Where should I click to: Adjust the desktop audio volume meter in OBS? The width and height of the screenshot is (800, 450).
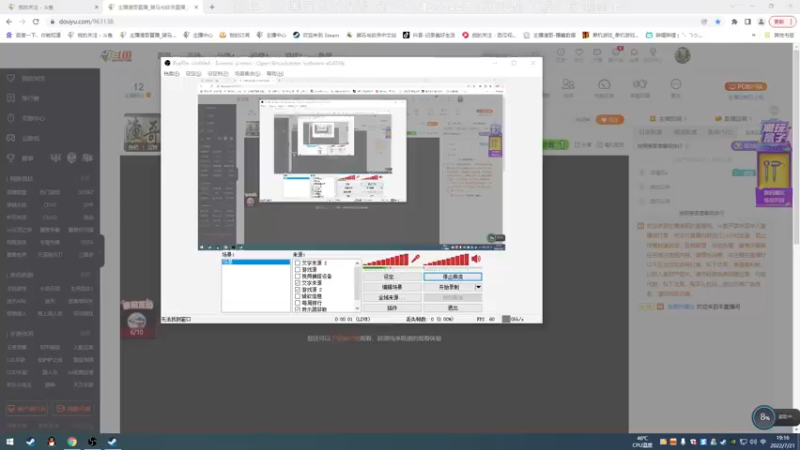[446, 260]
